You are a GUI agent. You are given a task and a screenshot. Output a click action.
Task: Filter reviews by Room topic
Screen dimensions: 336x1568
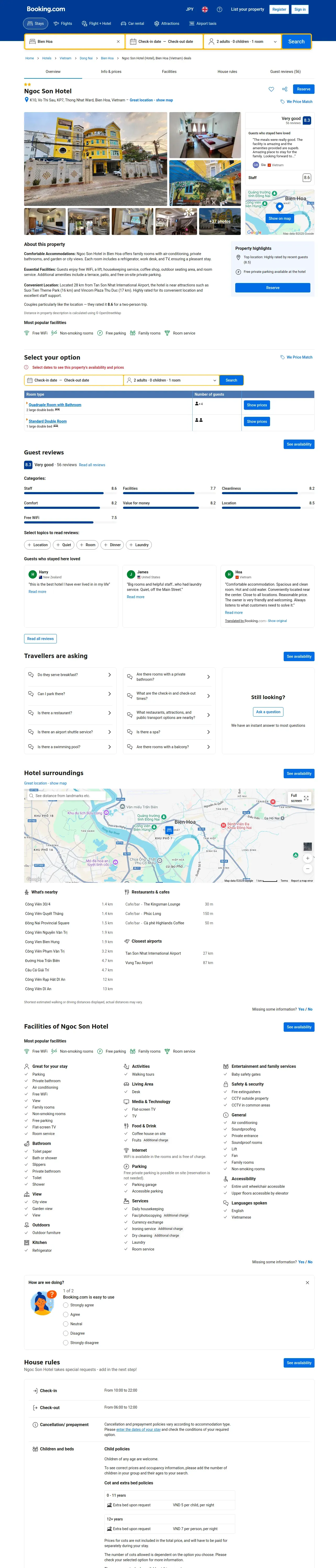point(87,545)
